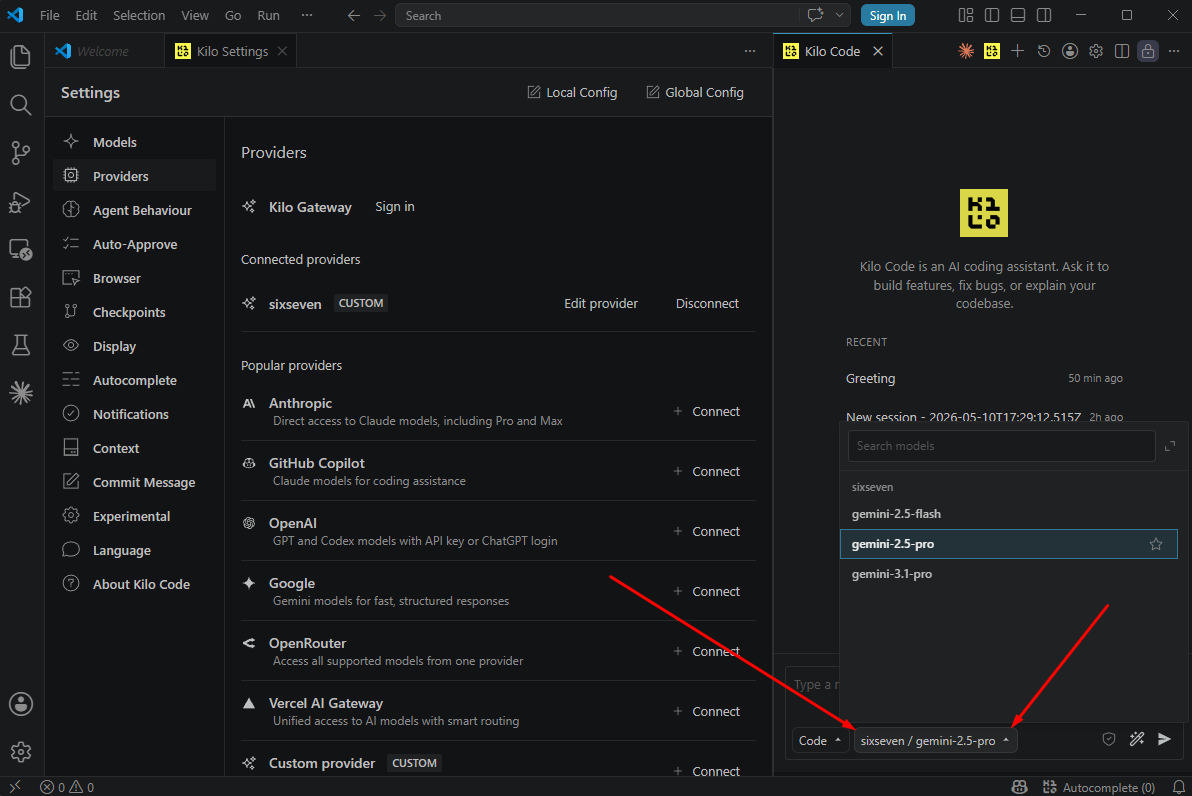
Task: Open the View menu
Action: (195, 15)
